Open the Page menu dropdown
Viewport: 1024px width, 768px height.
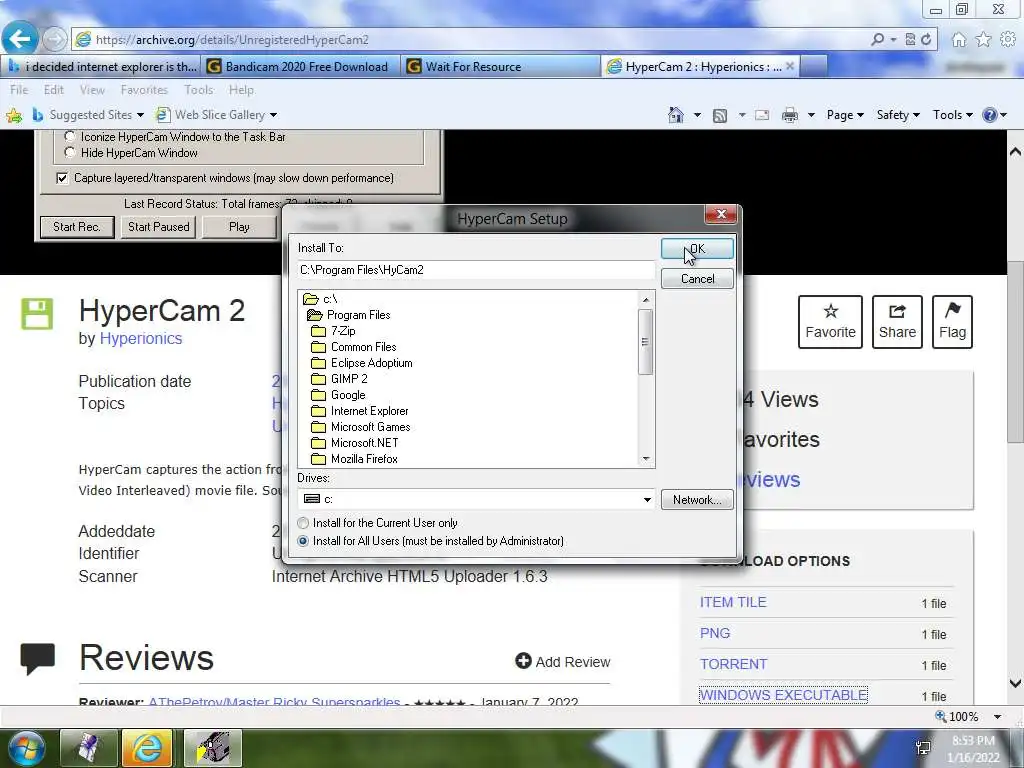point(845,115)
